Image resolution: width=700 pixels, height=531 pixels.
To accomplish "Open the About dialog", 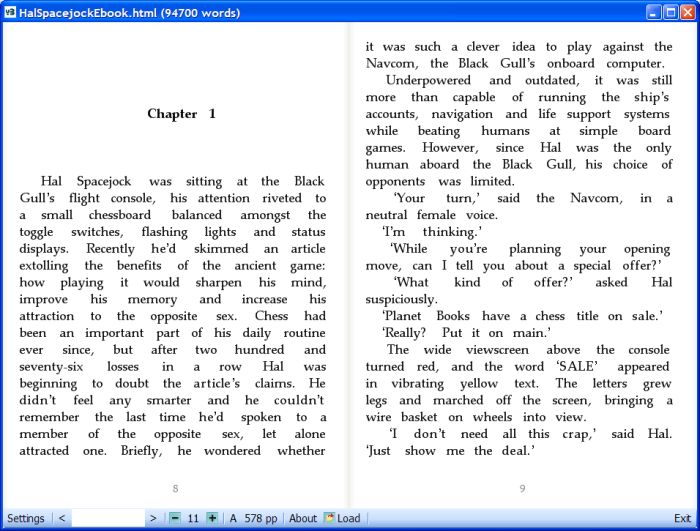I will [303, 518].
